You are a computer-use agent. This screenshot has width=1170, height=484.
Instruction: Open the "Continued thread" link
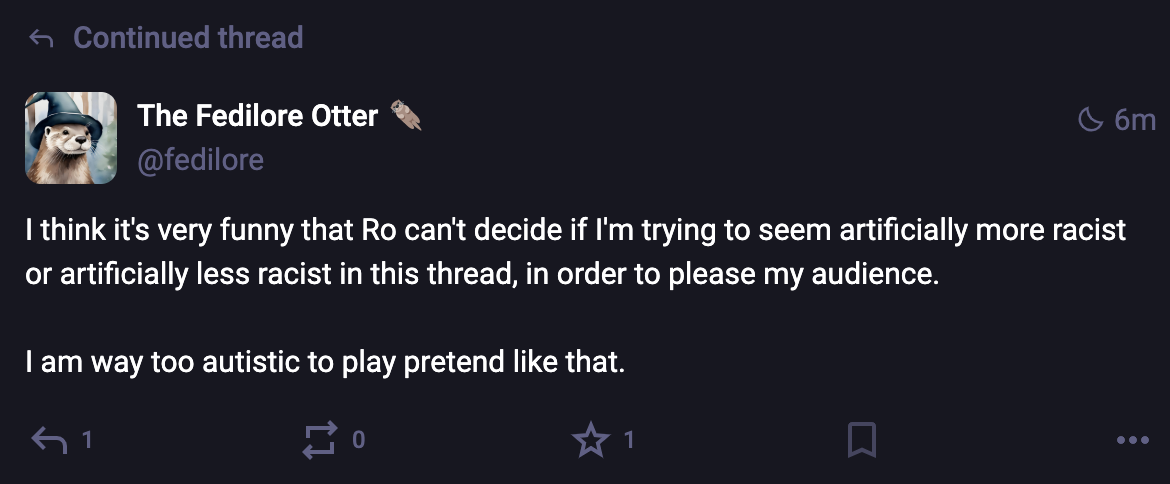[188, 38]
